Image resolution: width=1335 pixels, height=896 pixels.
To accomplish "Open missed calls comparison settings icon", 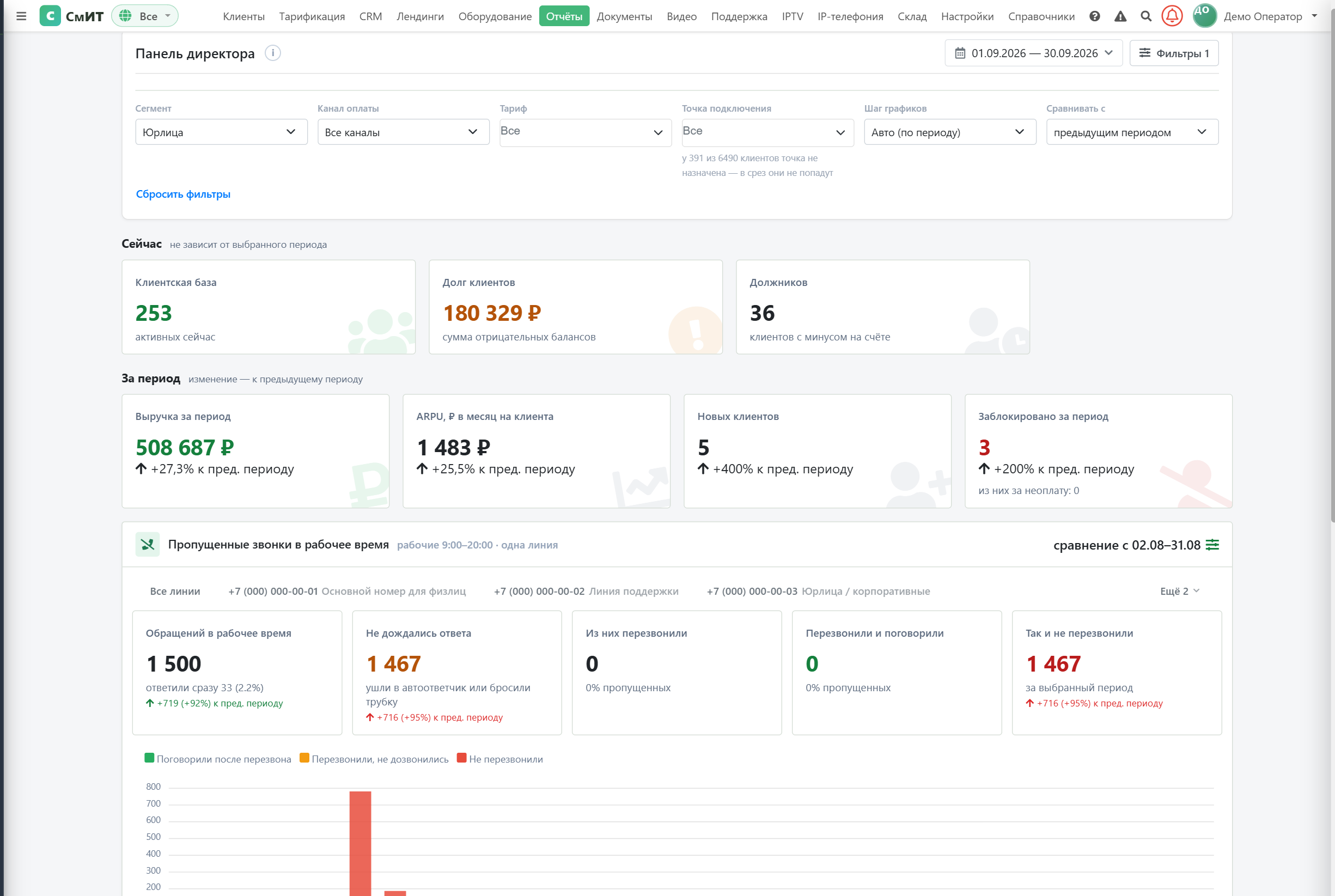I will click(1212, 545).
